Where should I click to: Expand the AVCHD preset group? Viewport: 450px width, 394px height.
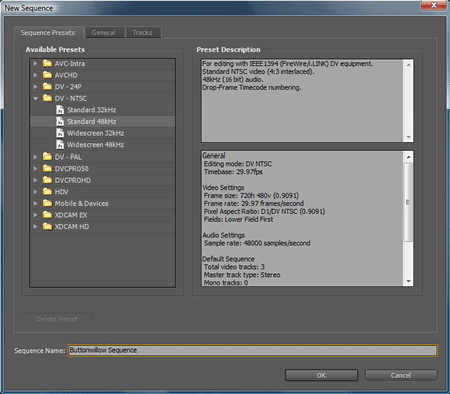[x=35, y=75]
